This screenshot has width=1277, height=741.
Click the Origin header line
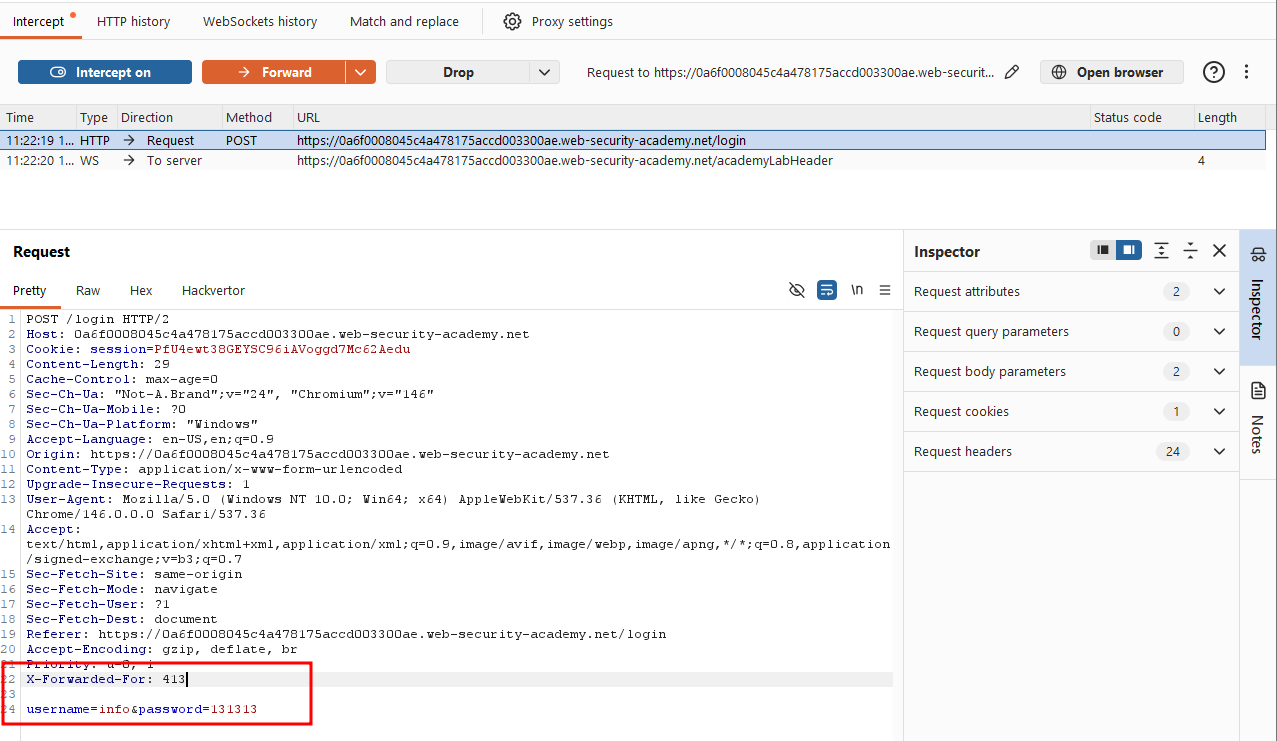pyautogui.click(x=318, y=454)
